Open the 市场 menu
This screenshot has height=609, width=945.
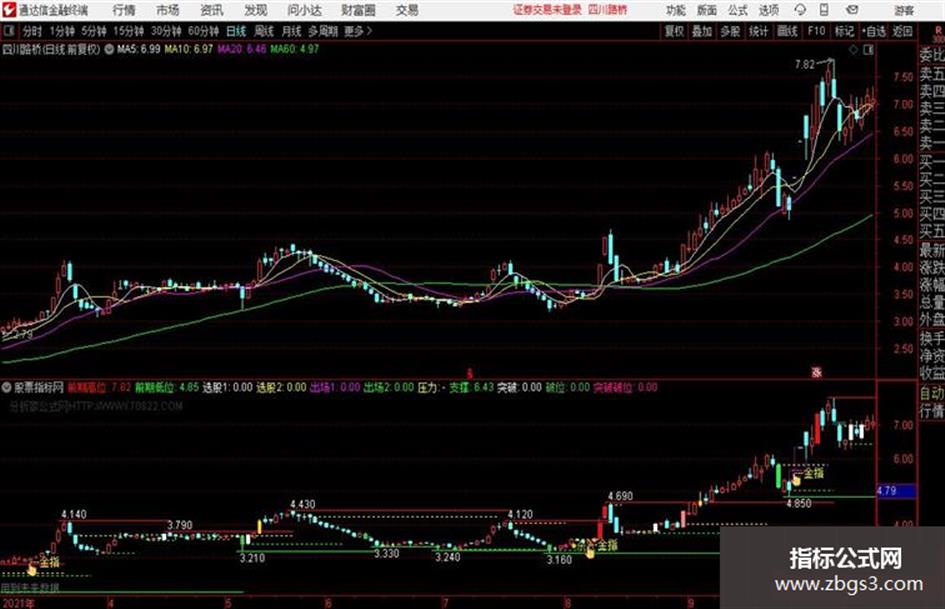[168, 10]
